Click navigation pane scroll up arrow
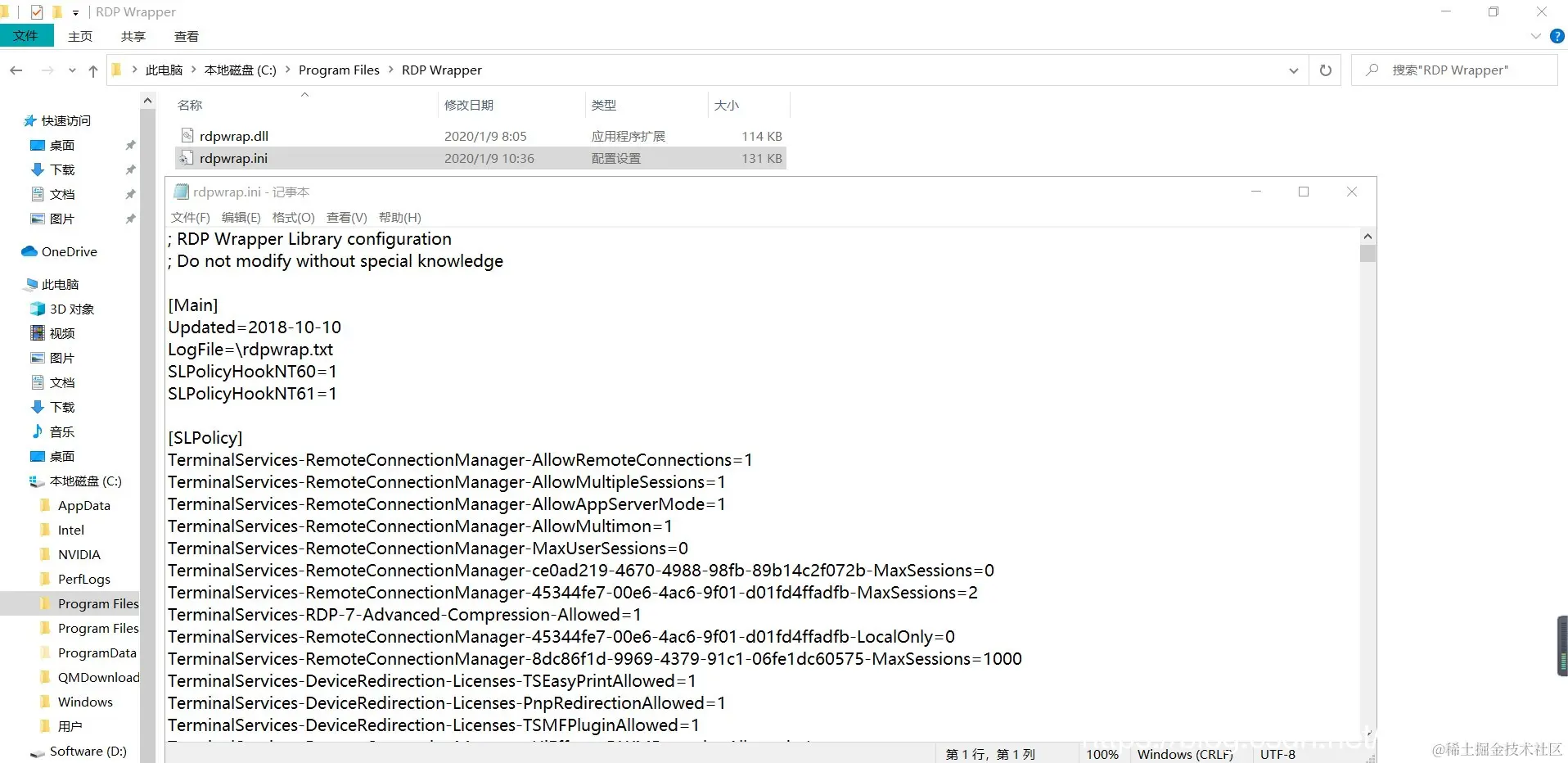 147,101
